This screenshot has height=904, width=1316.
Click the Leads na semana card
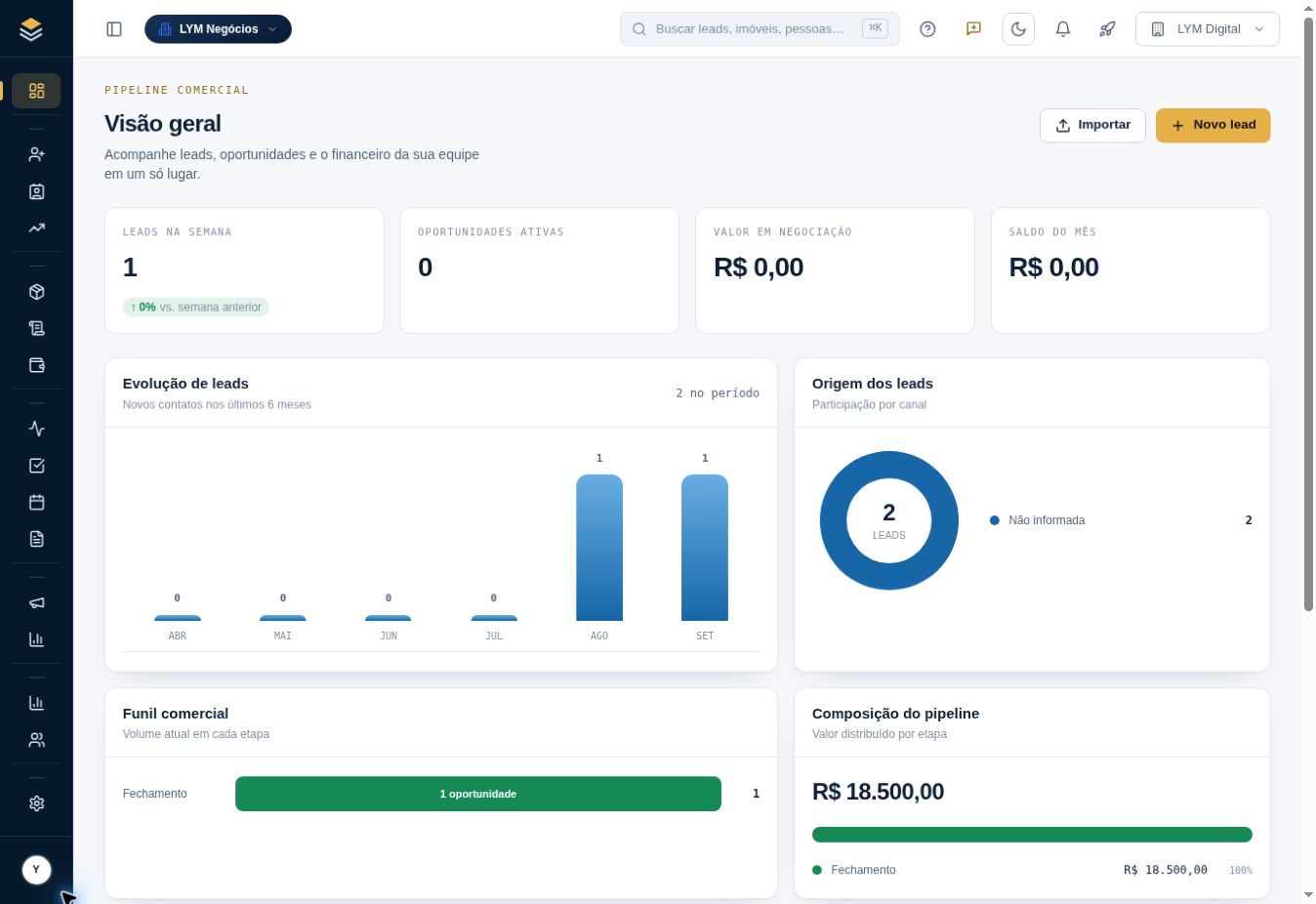click(x=244, y=270)
